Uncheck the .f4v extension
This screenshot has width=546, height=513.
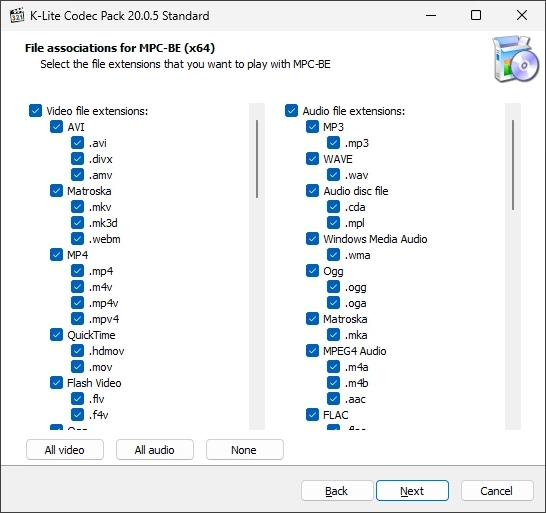[77, 415]
